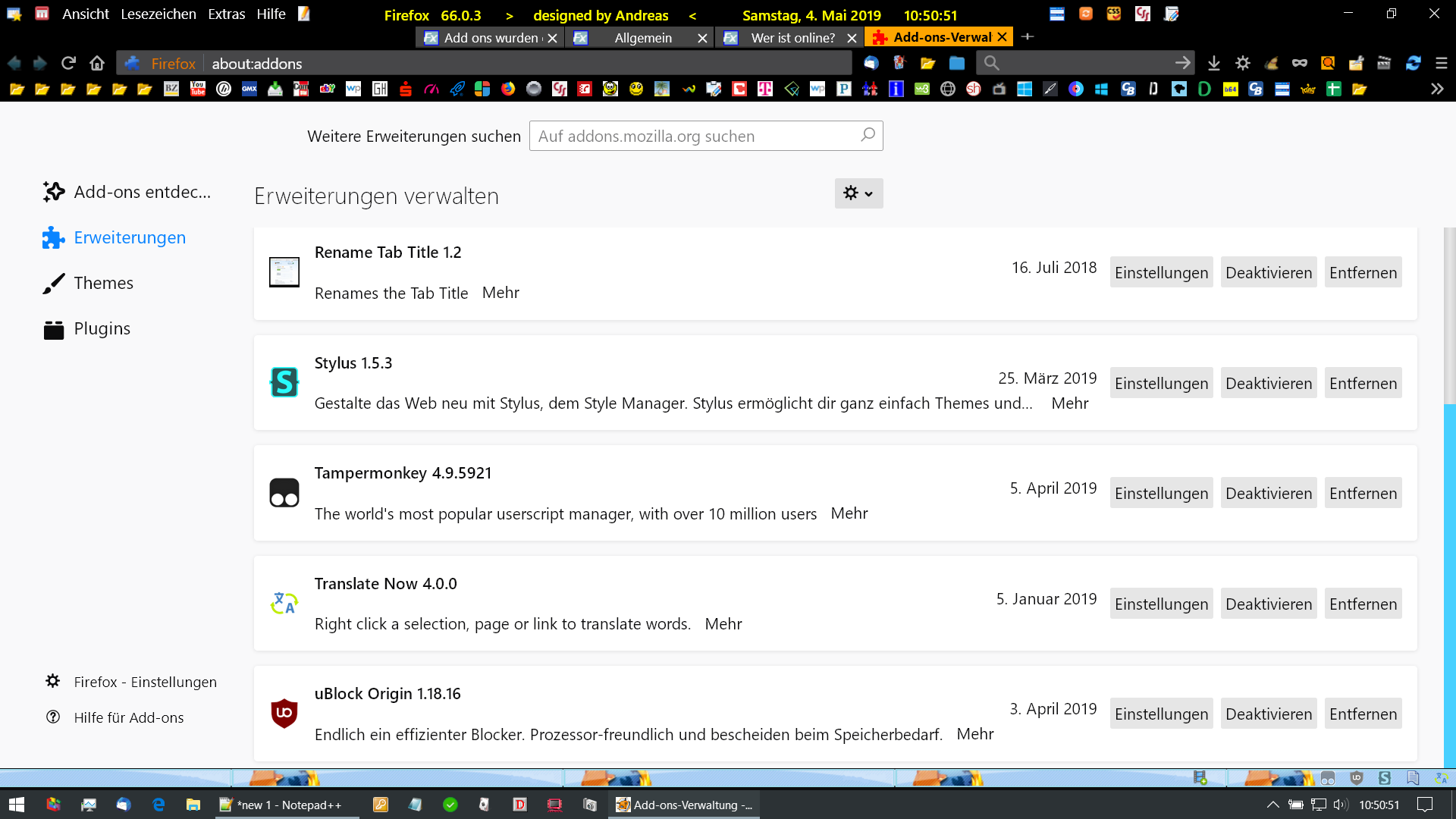The height and width of the screenshot is (819, 1456).
Task: Expand Stylus description via Mehr
Action: click(x=1069, y=403)
